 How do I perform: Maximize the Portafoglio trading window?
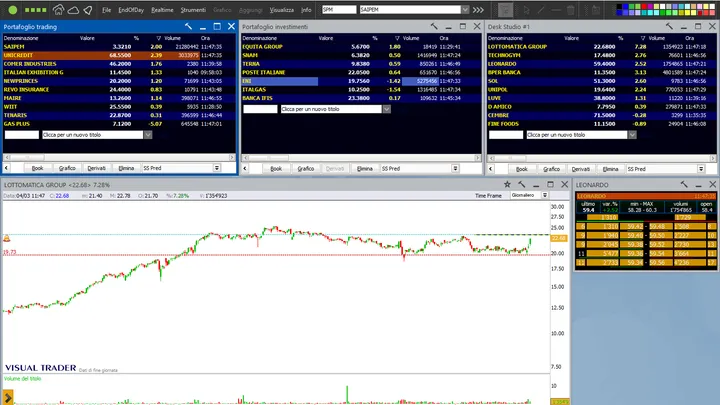tap(217, 27)
